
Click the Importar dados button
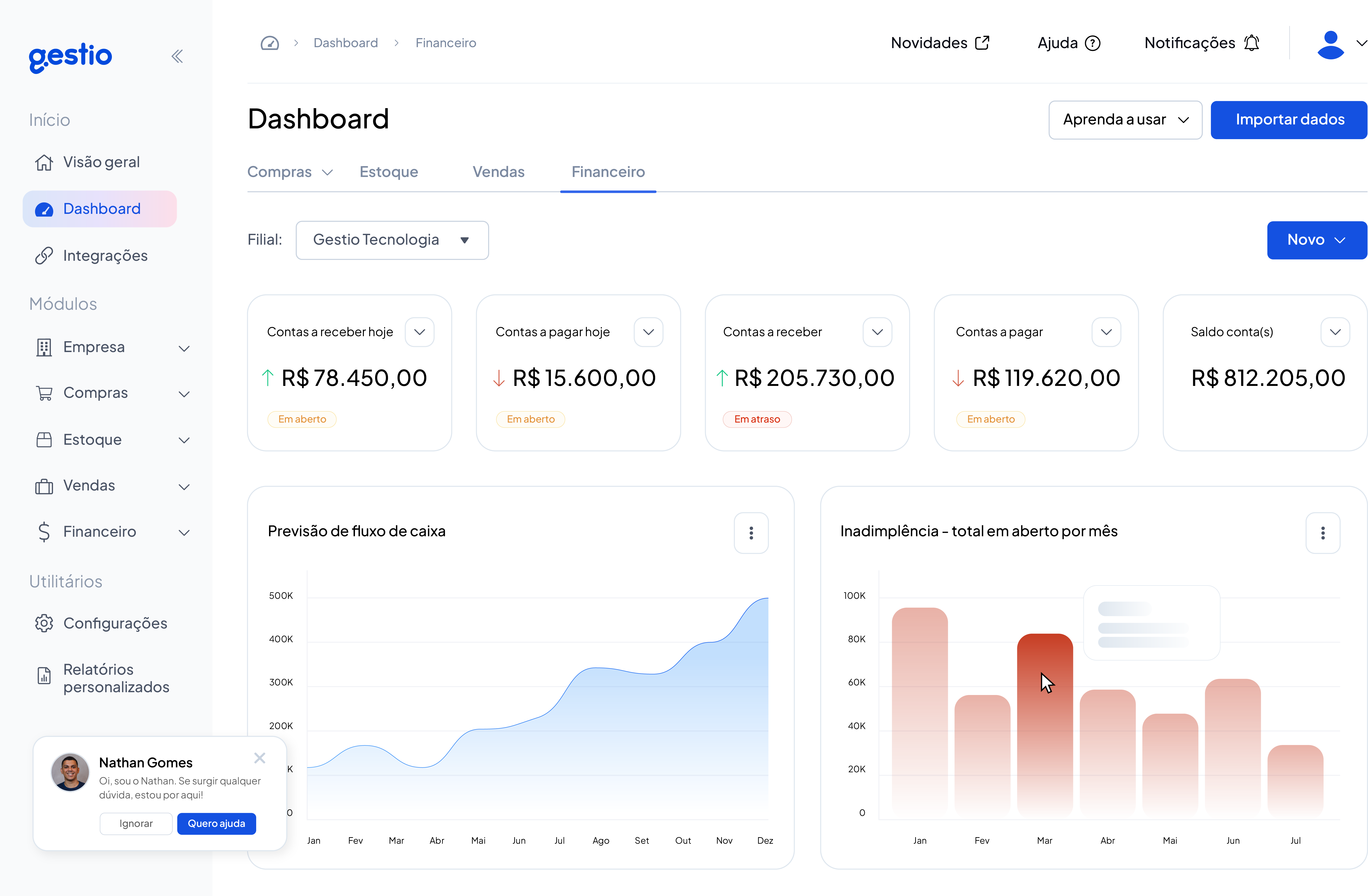click(x=1289, y=120)
